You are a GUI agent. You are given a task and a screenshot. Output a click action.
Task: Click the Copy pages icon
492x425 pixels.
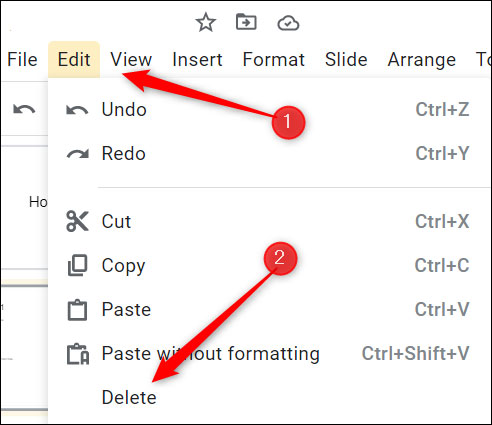pyautogui.click(x=77, y=265)
